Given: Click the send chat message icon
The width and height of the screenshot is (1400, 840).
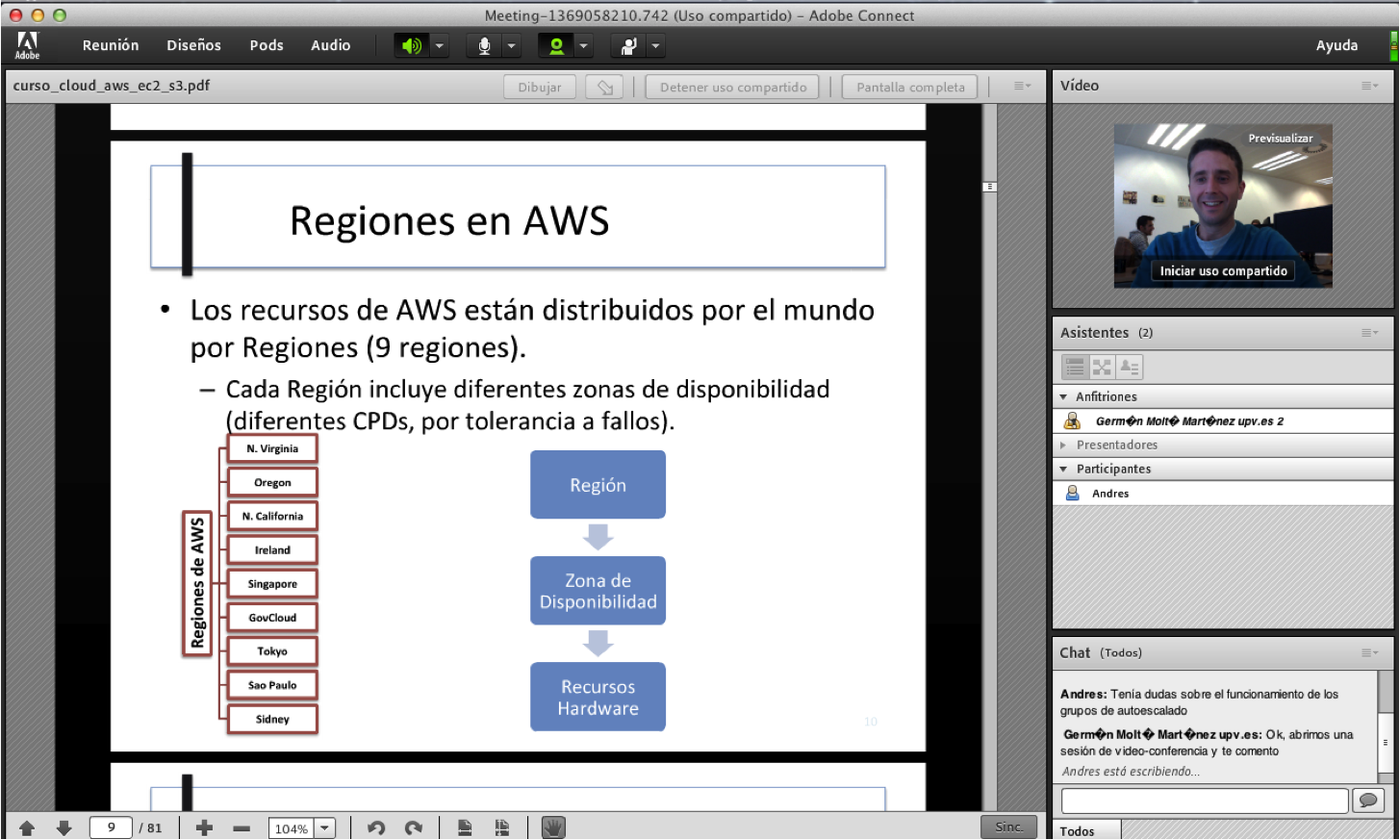Looking at the screenshot, I should (1368, 801).
